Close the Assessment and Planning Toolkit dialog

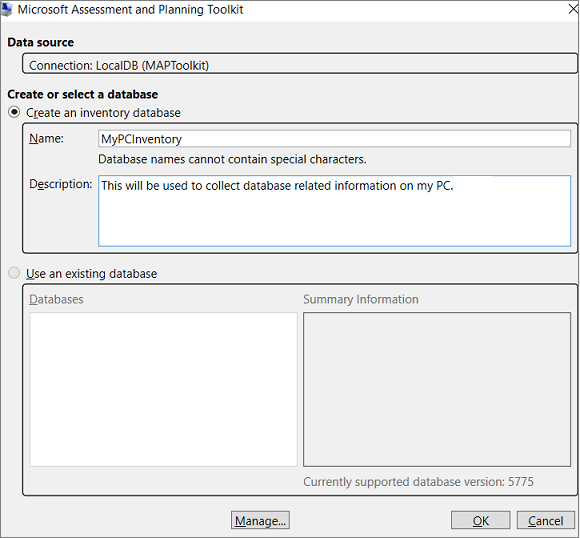[573, 9]
